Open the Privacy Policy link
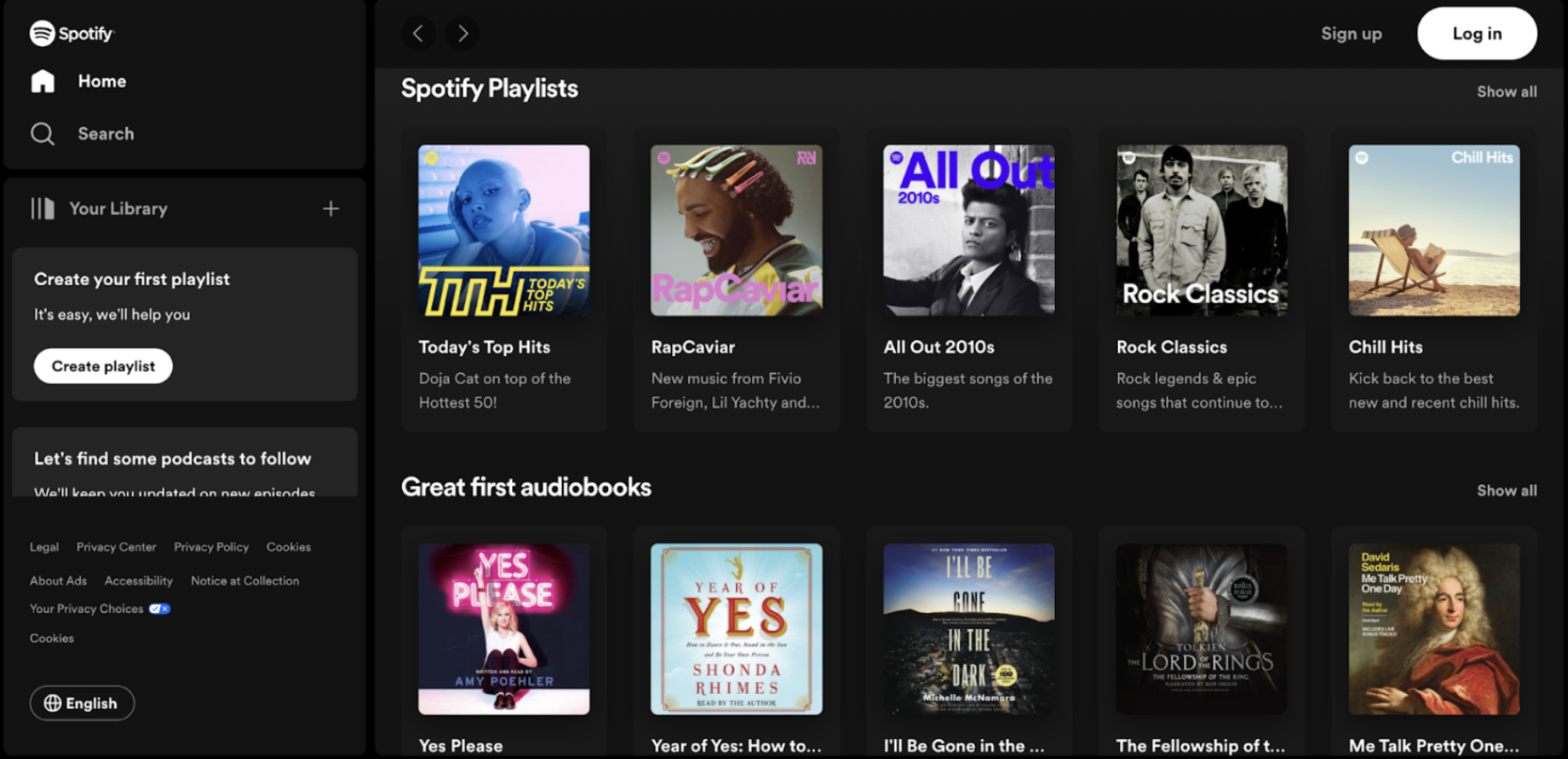 pyautogui.click(x=212, y=547)
